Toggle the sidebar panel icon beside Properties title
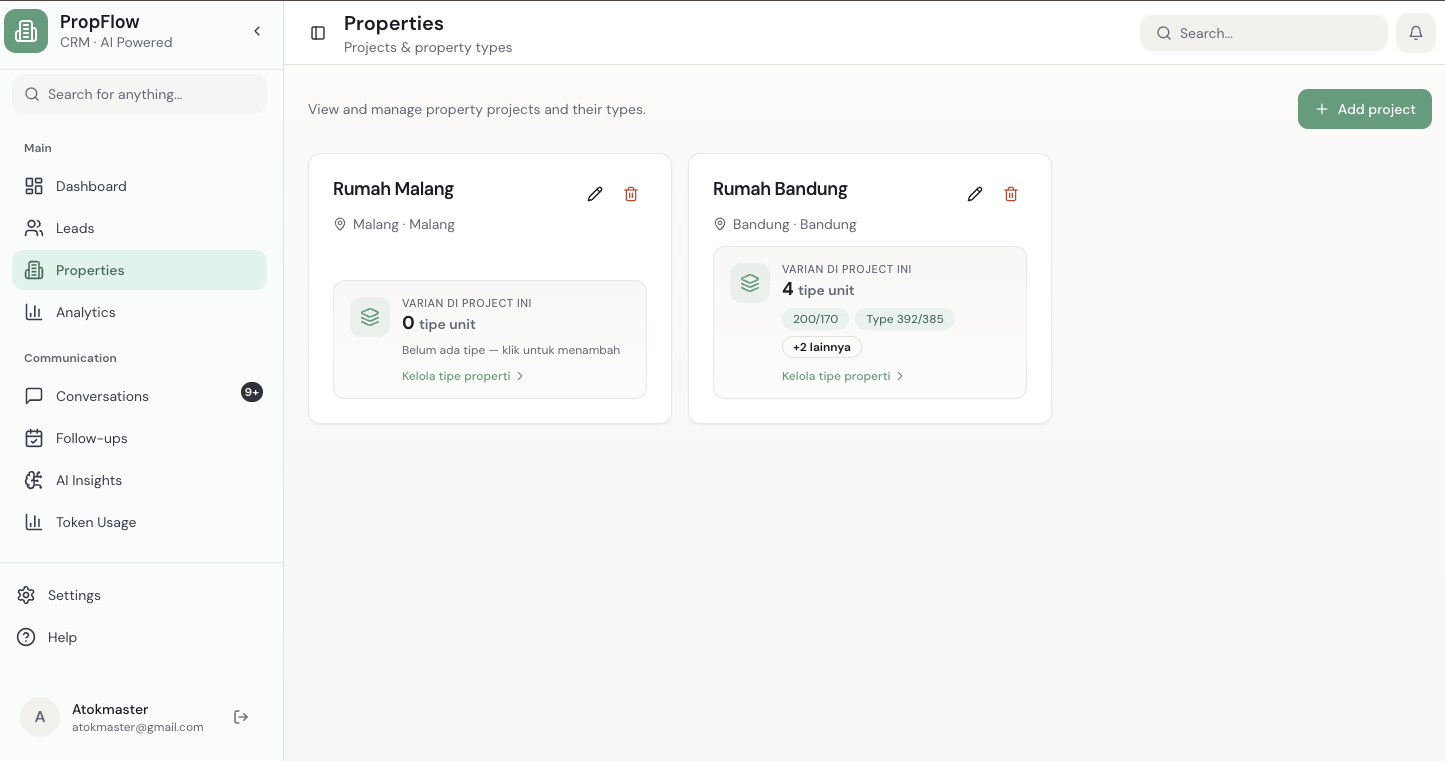This screenshot has height=761, width=1445. pos(318,33)
